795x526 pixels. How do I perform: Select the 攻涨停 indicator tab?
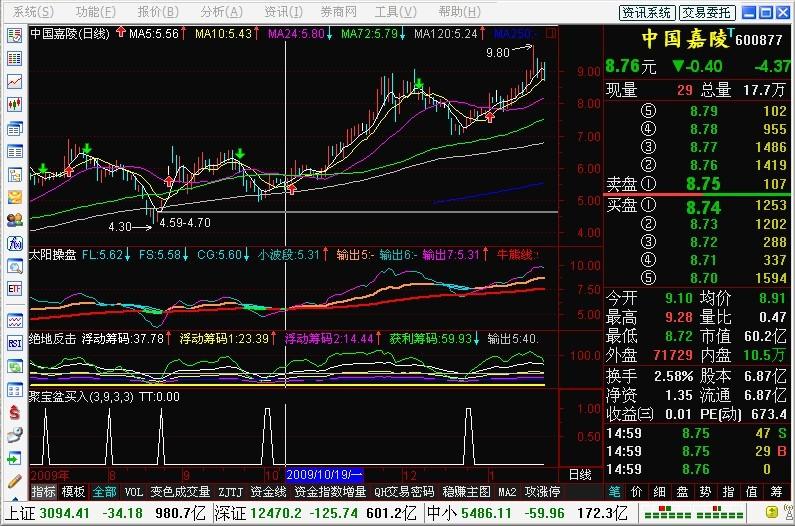(542, 492)
